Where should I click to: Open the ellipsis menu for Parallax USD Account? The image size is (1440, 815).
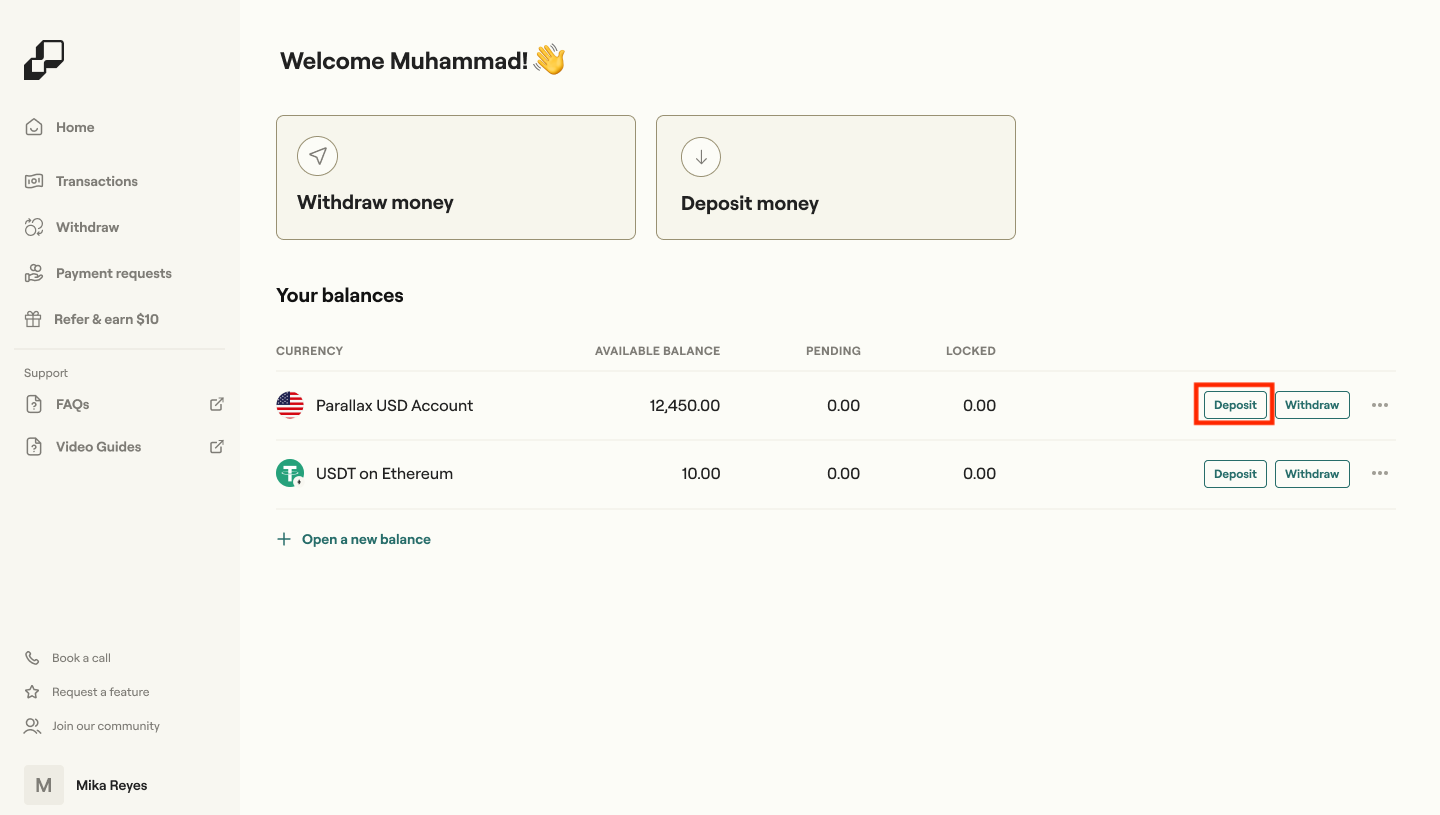1380,405
